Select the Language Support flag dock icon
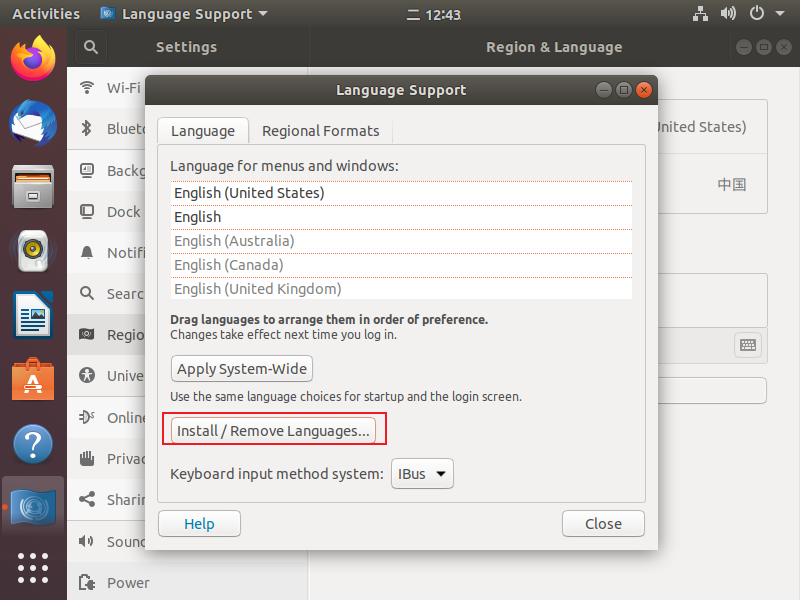 pyautogui.click(x=33, y=507)
